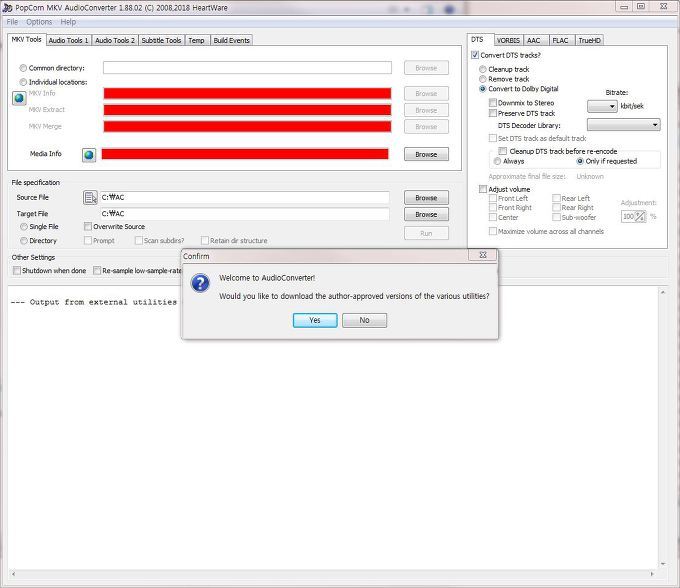The width and height of the screenshot is (680, 588).
Task: Click the Target File path field
Action: [245, 214]
